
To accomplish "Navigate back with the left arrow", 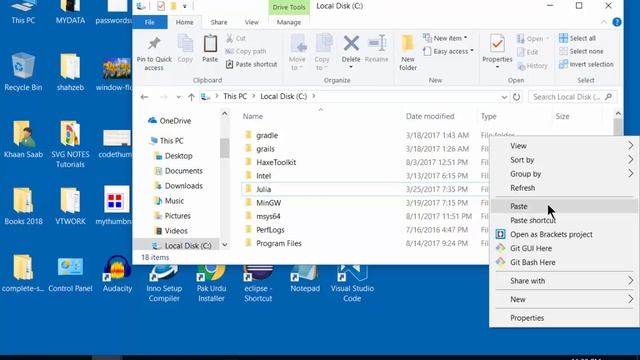I will (x=144, y=97).
